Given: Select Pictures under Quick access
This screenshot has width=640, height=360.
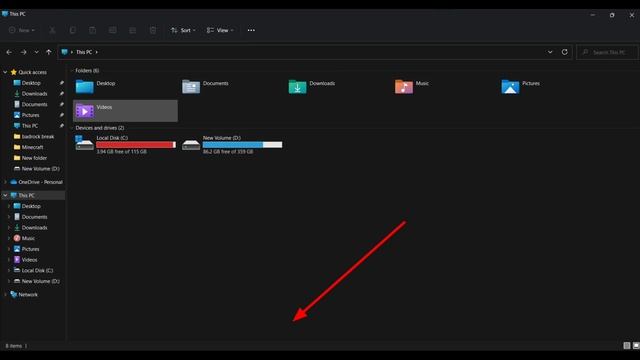Looking at the screenshot, I should (31, 115).
